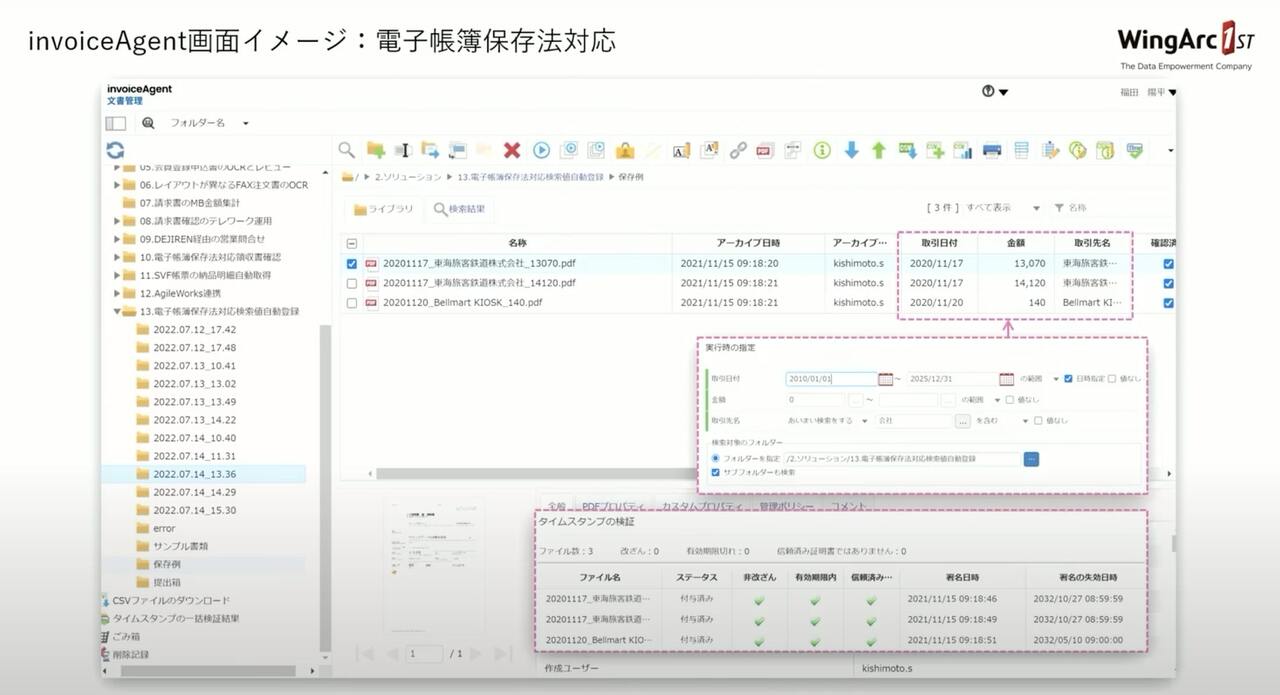Uncheck the 20201117_東海旅客鉄道株式会社_13070.pdf row checkbox

tap(351, 264)
